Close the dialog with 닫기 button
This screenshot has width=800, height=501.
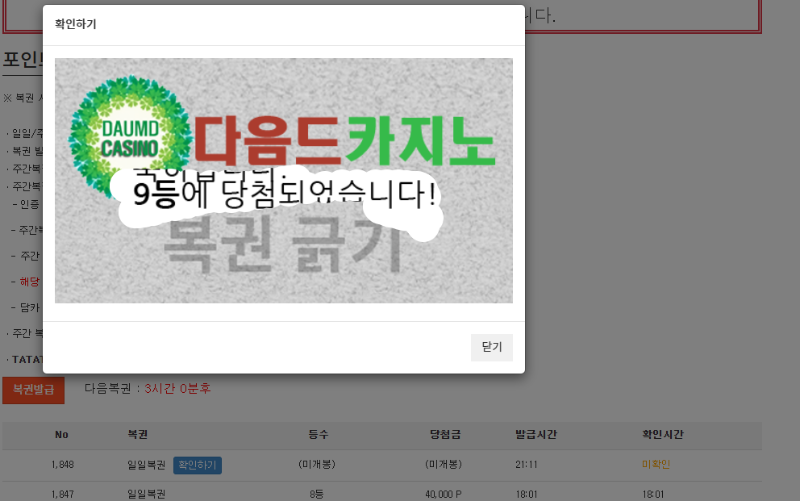[491, 347]
